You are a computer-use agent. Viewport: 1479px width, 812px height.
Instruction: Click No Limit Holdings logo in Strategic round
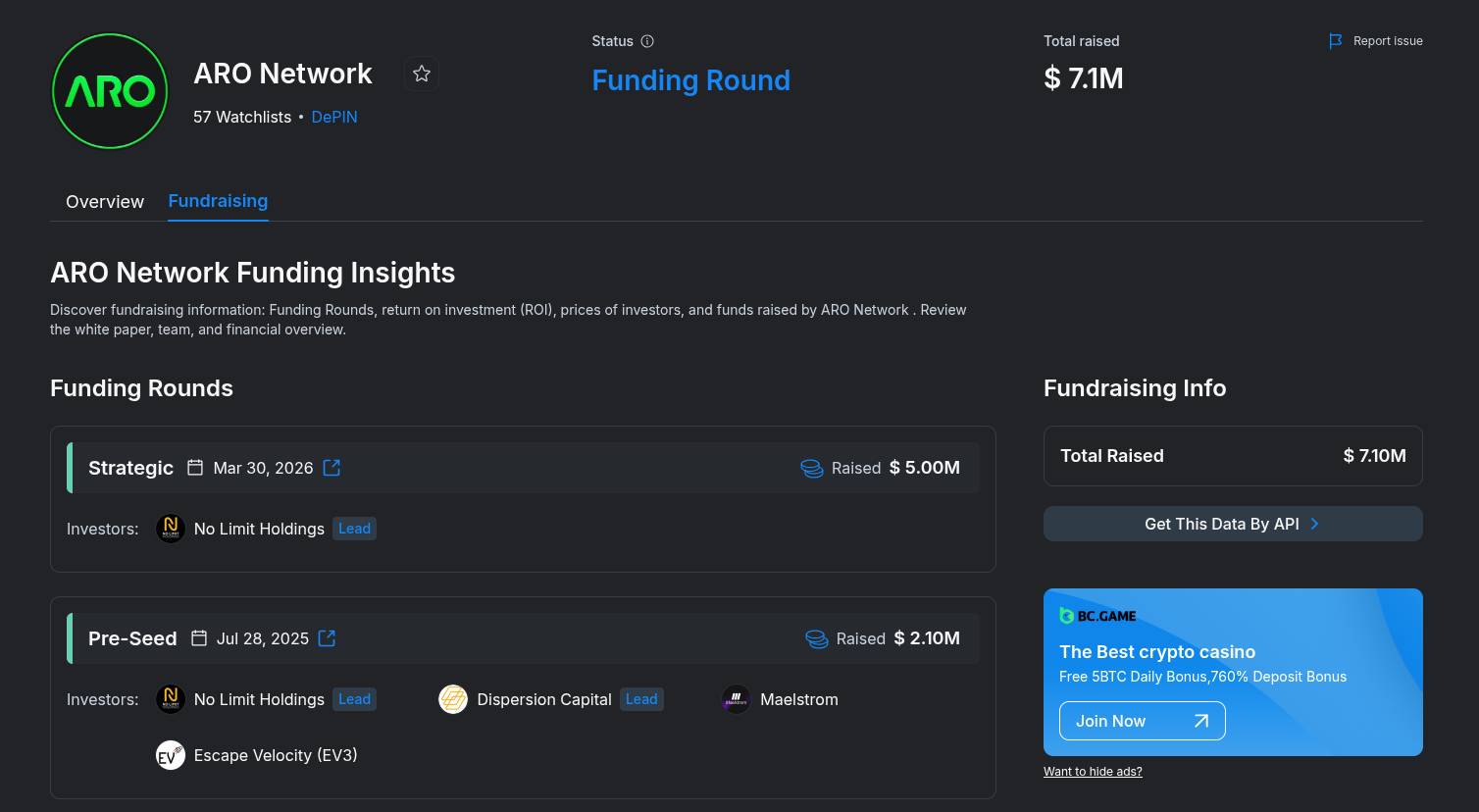point(171,529)
